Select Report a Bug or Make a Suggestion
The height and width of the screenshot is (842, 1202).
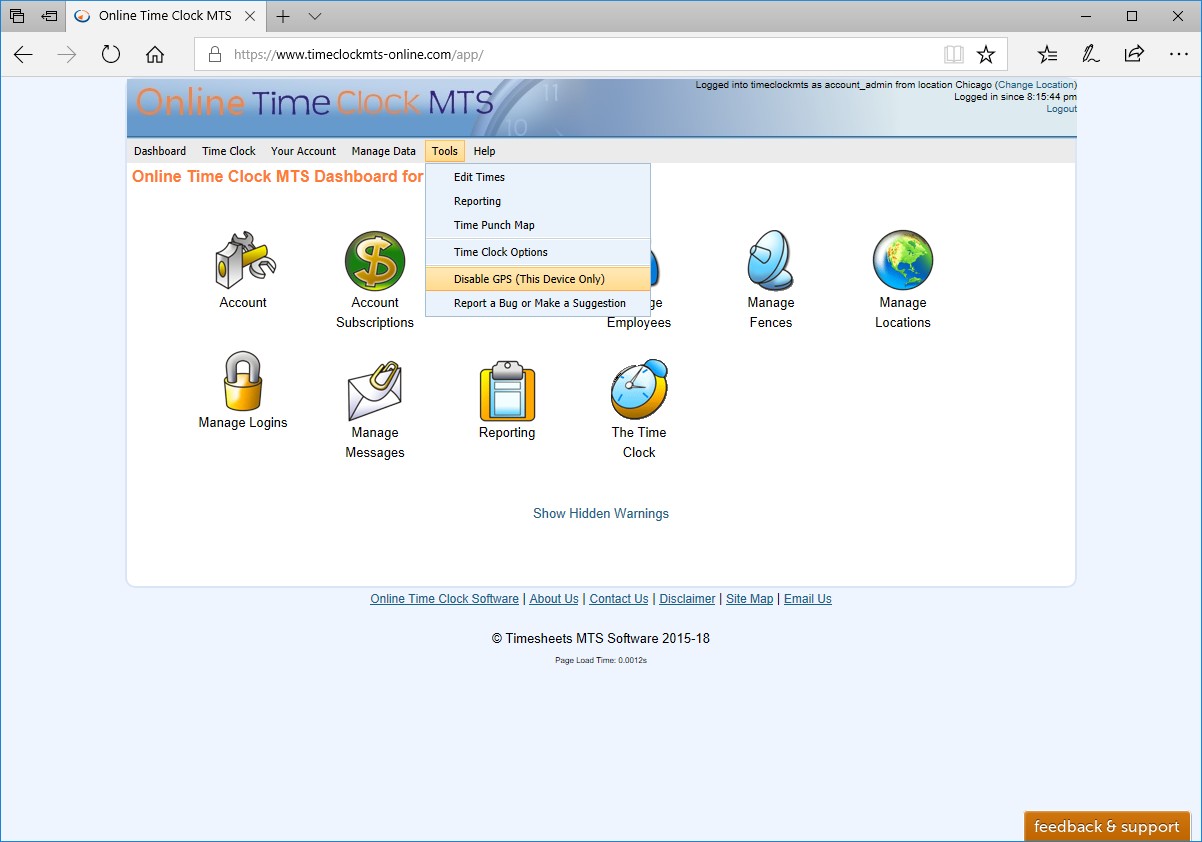point(538,303)
